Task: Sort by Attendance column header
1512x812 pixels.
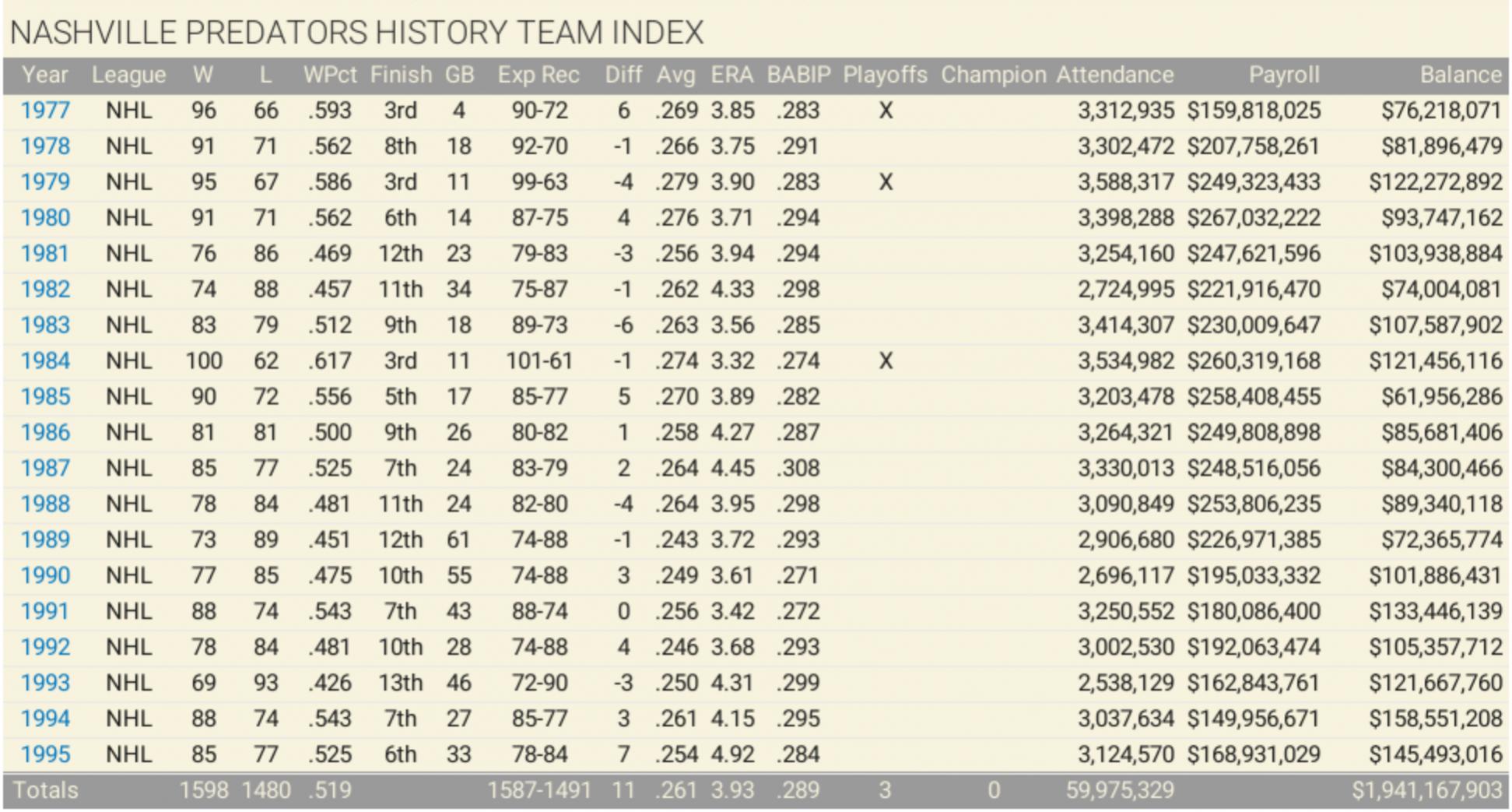Action: (x=1114, y=75)
